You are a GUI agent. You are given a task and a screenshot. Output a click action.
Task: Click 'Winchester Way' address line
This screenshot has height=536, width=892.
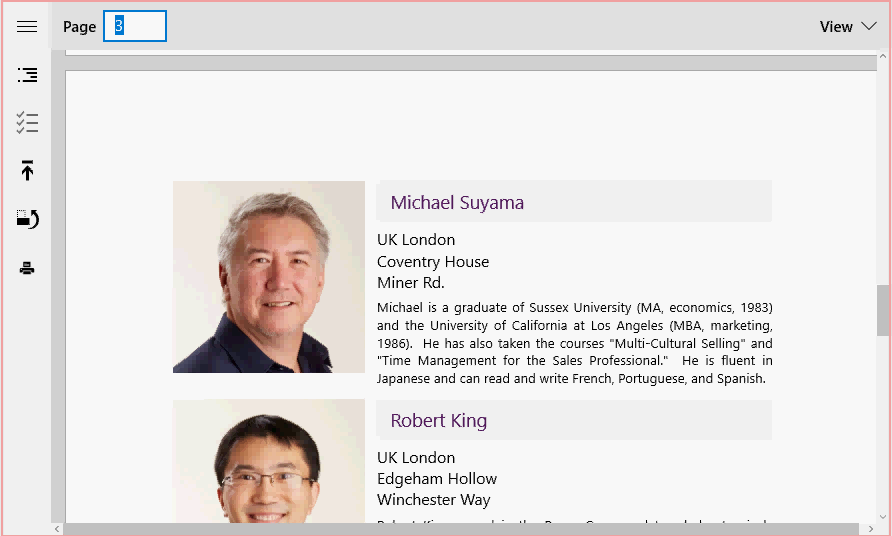click(433, 500)
